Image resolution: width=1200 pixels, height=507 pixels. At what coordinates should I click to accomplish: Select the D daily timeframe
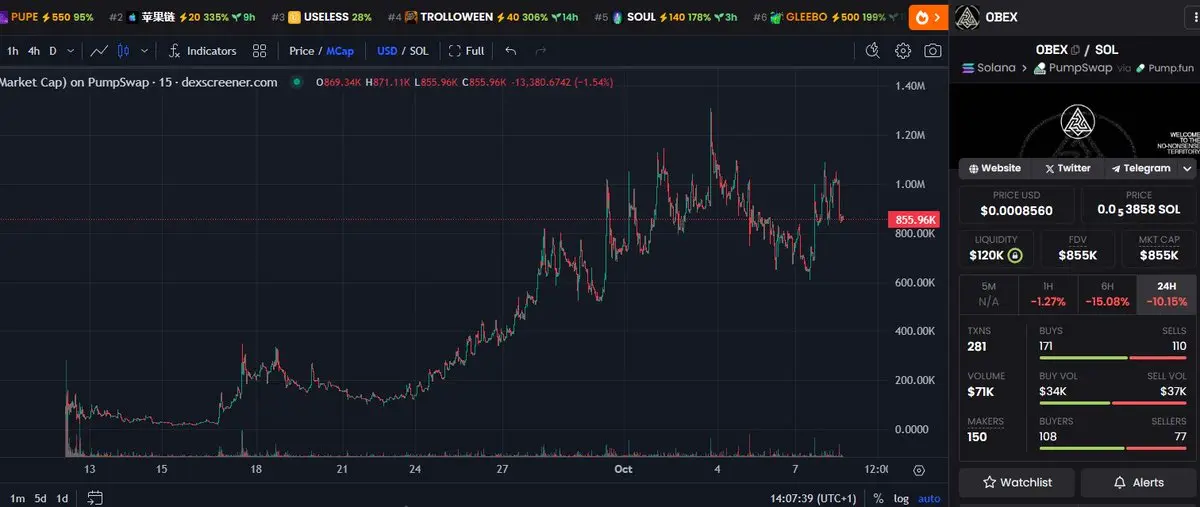(x=53, y=51)
